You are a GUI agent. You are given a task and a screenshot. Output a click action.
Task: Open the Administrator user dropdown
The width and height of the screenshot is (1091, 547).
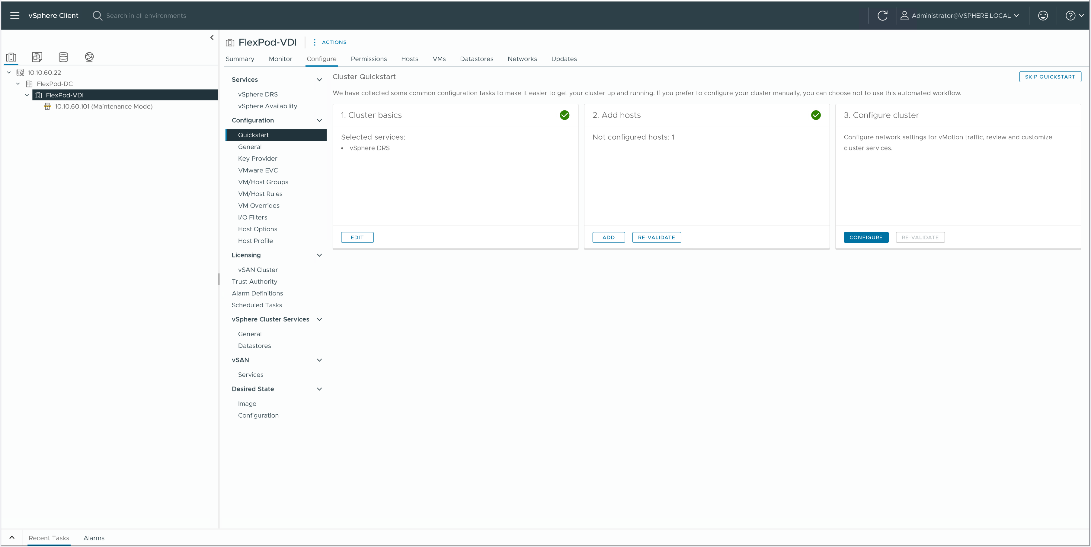pos(959,15)
